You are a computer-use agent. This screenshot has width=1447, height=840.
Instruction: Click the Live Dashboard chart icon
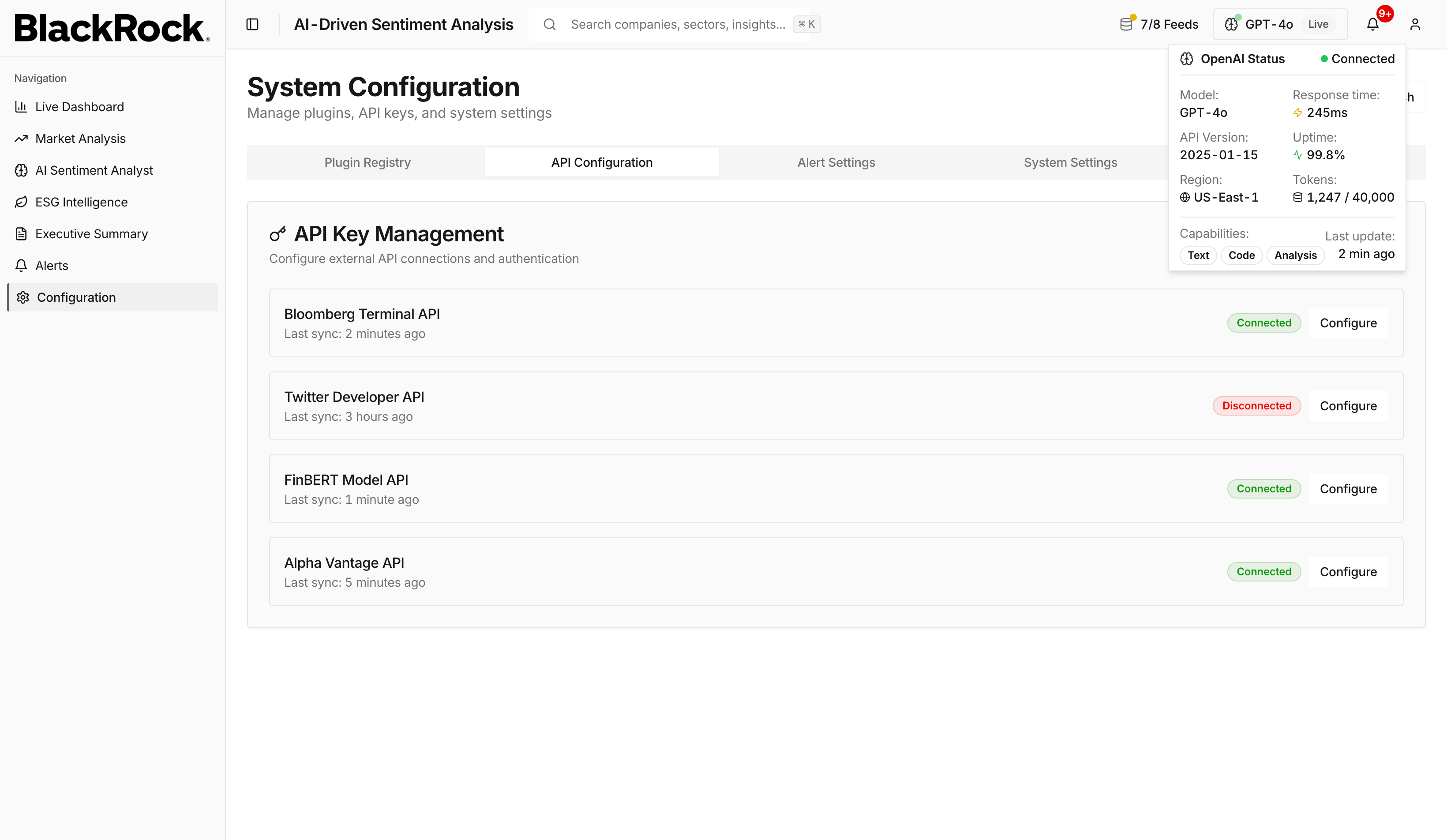coord(21,107)
